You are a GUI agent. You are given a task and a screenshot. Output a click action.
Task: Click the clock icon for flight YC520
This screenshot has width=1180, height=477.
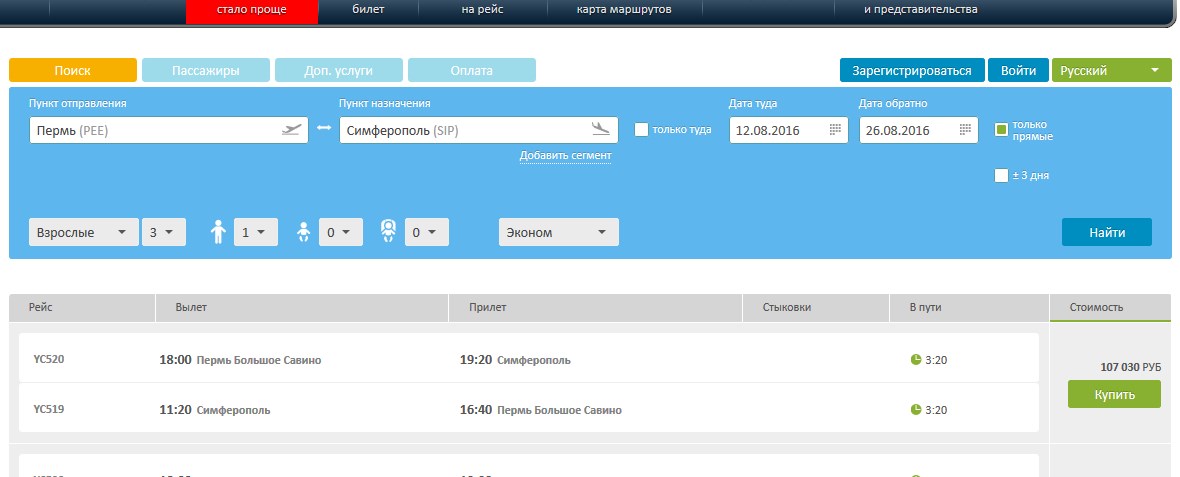click(915, 360)
